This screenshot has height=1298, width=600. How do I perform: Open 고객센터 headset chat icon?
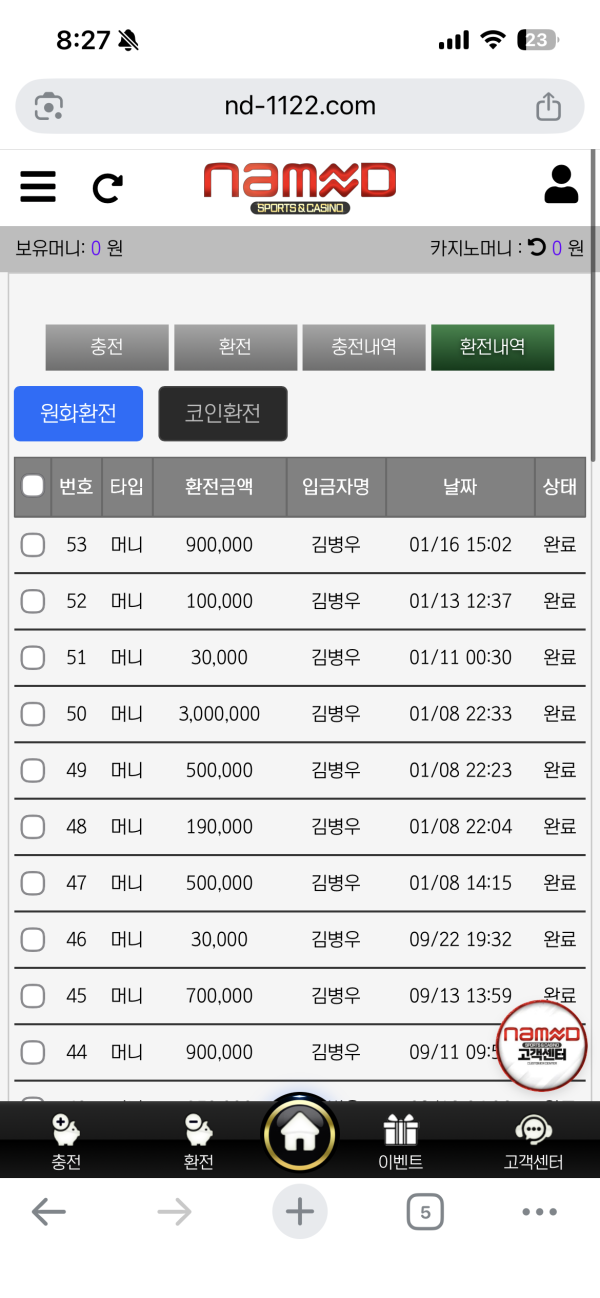[x=533, y=1131]
